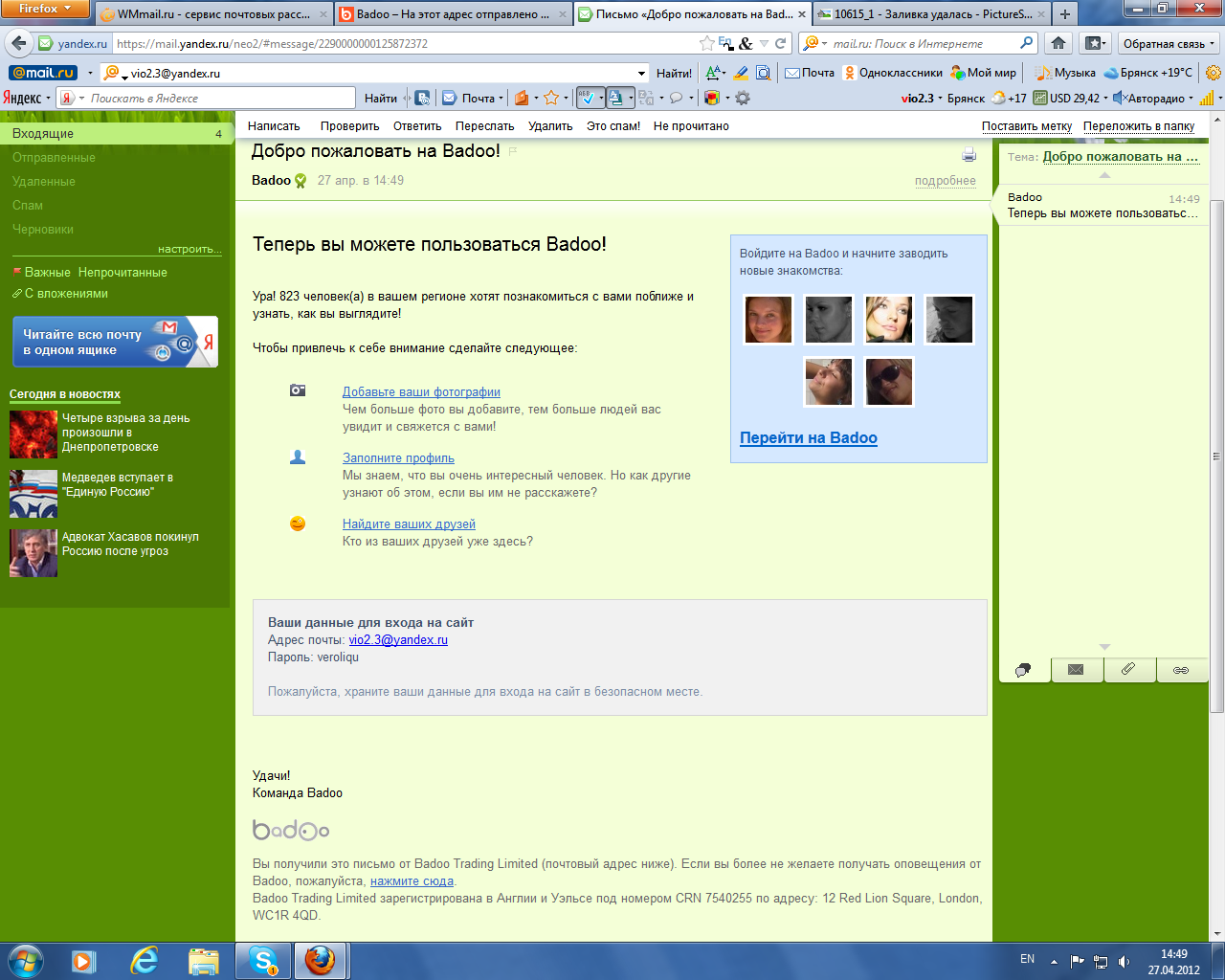1225x980 pixels.
Task: Open the Днепропетровске explosions news thumbnail
Action: click(x=33, y=434)
